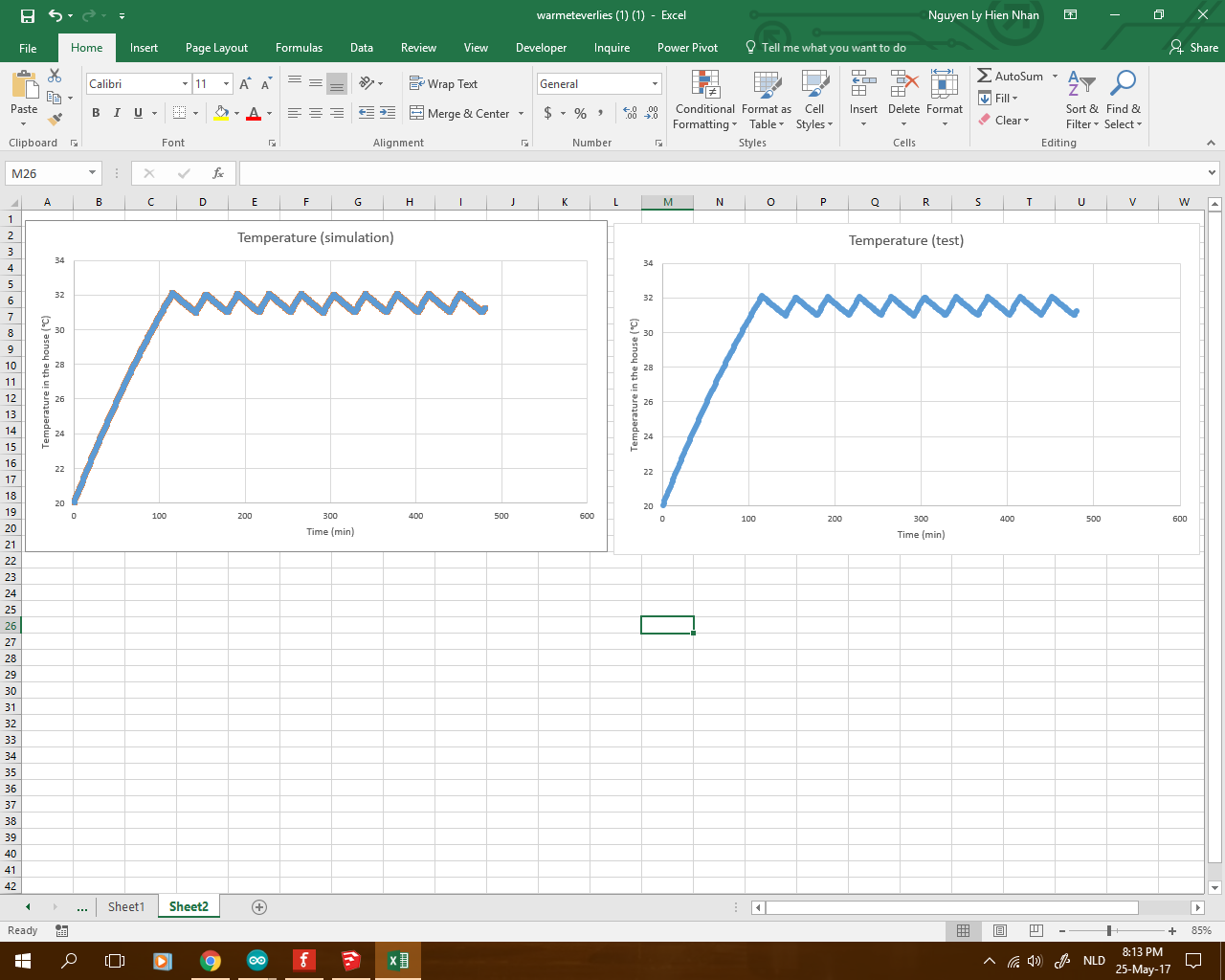Click the Format Painter brush icon
This screenshot has width=1225, height=980.
click(55, 119)
